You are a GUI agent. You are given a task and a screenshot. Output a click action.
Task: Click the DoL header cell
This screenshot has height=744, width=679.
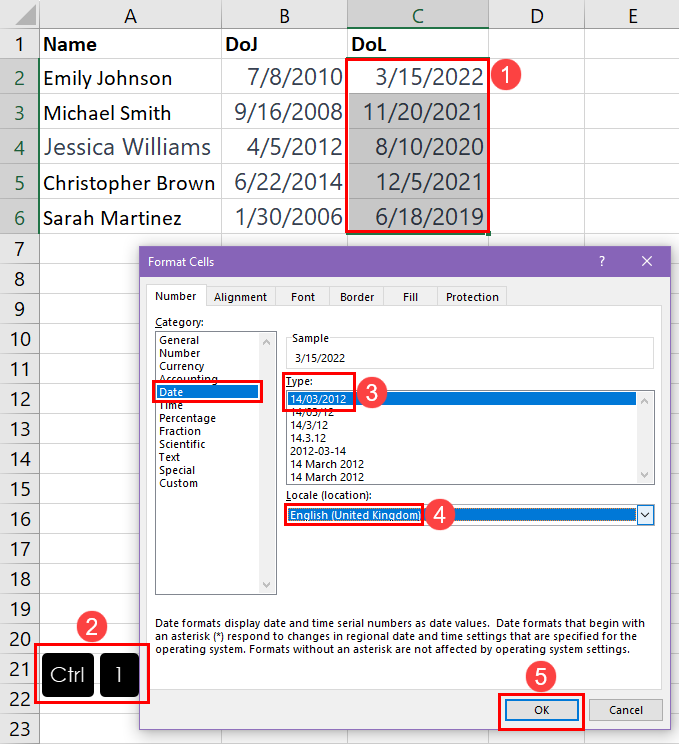418,44
